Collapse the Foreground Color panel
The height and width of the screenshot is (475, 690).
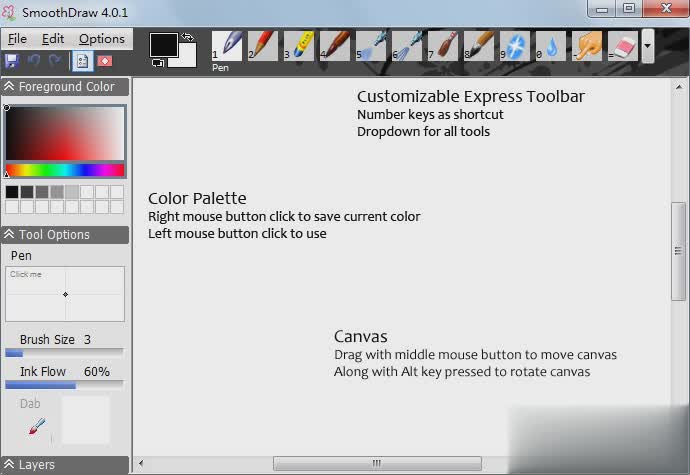(x=10, y=87)
